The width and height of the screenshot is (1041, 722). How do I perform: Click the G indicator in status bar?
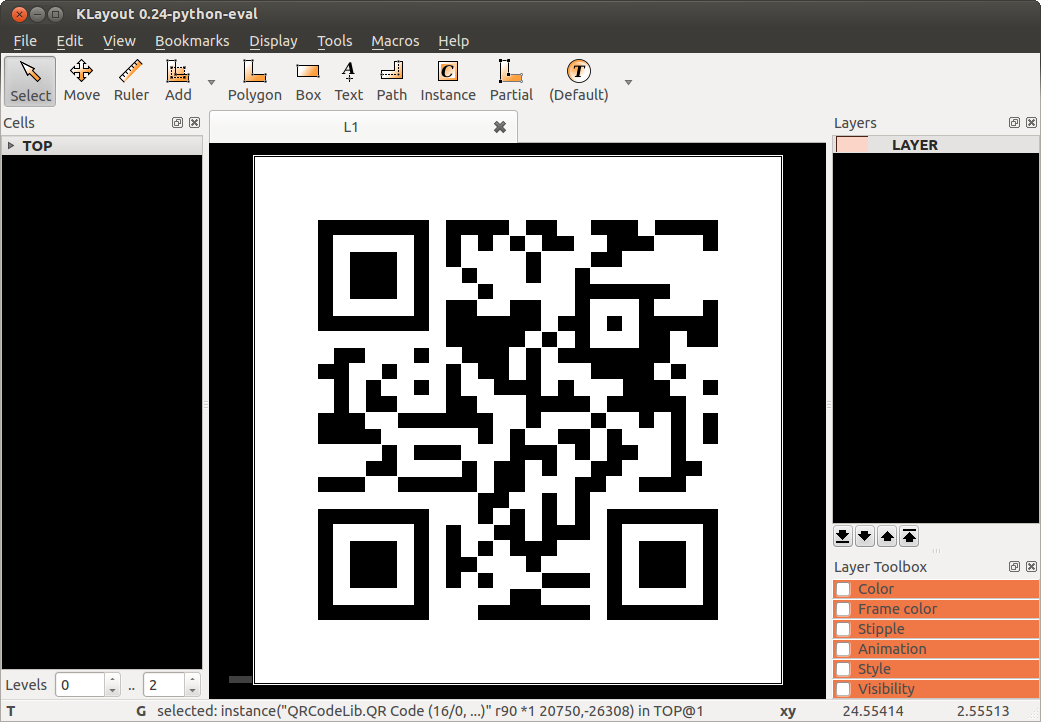141,711
